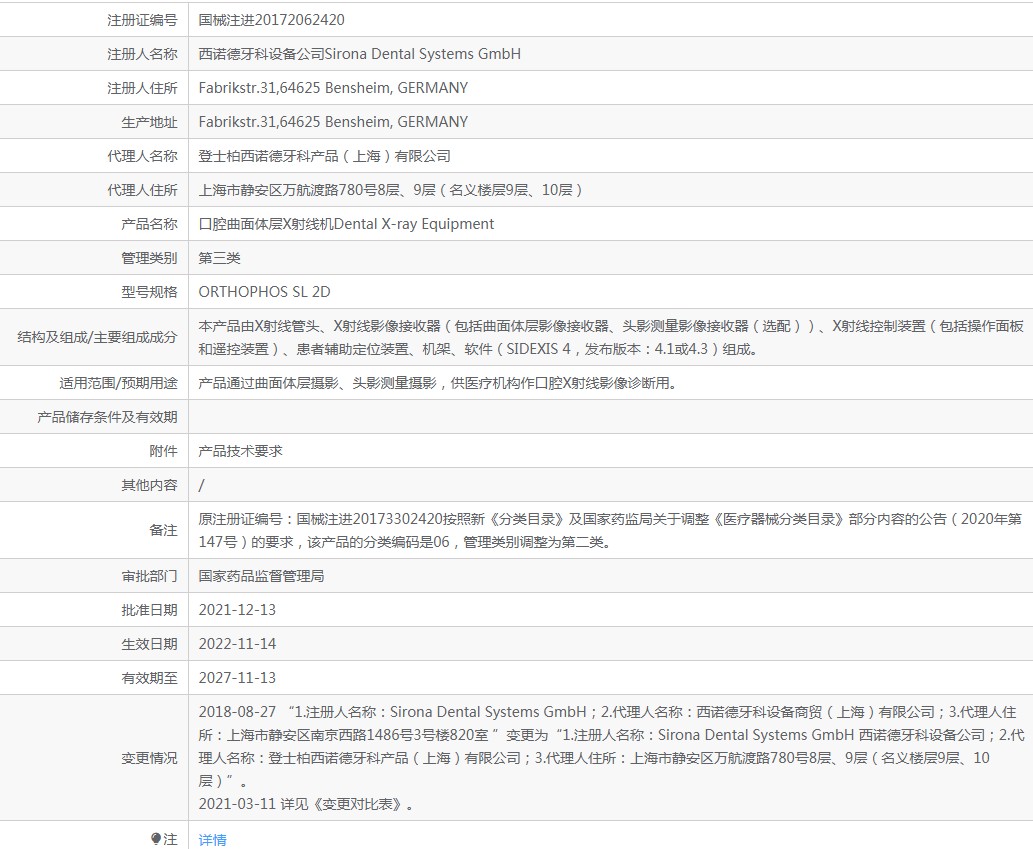Click the 生产地址 label
This screenshot has width=1033, height=849.
tap(150, 122)
